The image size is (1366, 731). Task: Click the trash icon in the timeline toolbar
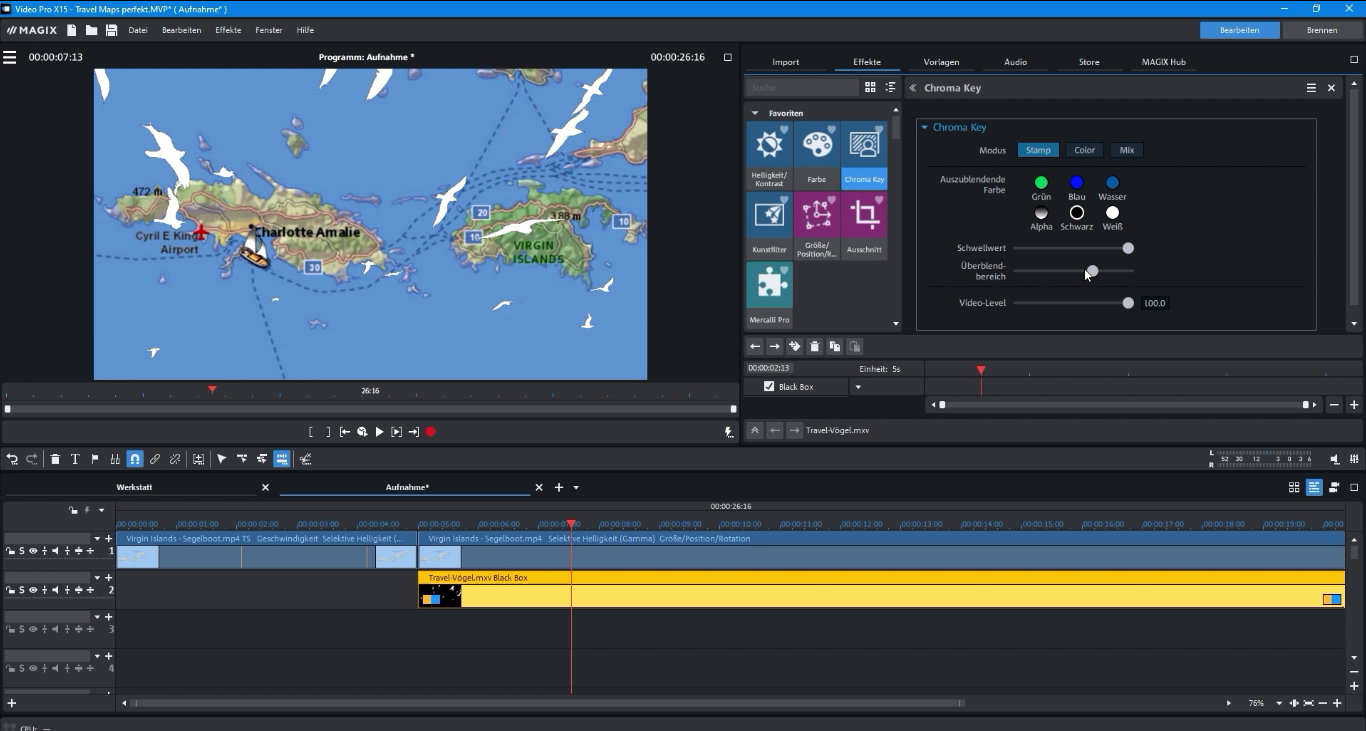tap(55, 459)
